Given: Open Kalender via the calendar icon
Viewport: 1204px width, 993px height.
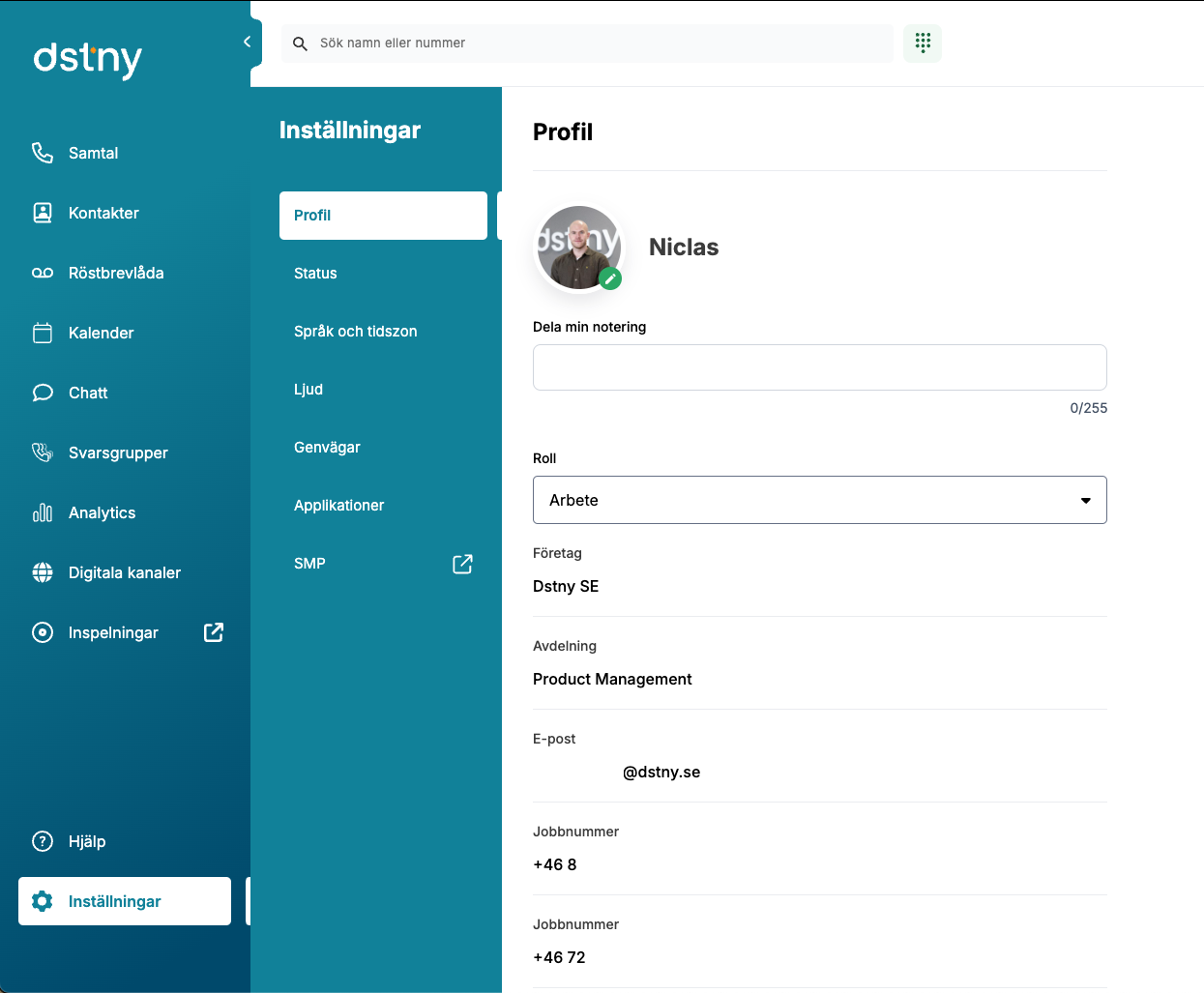Looking at the screenshot, I should [43, 333].
